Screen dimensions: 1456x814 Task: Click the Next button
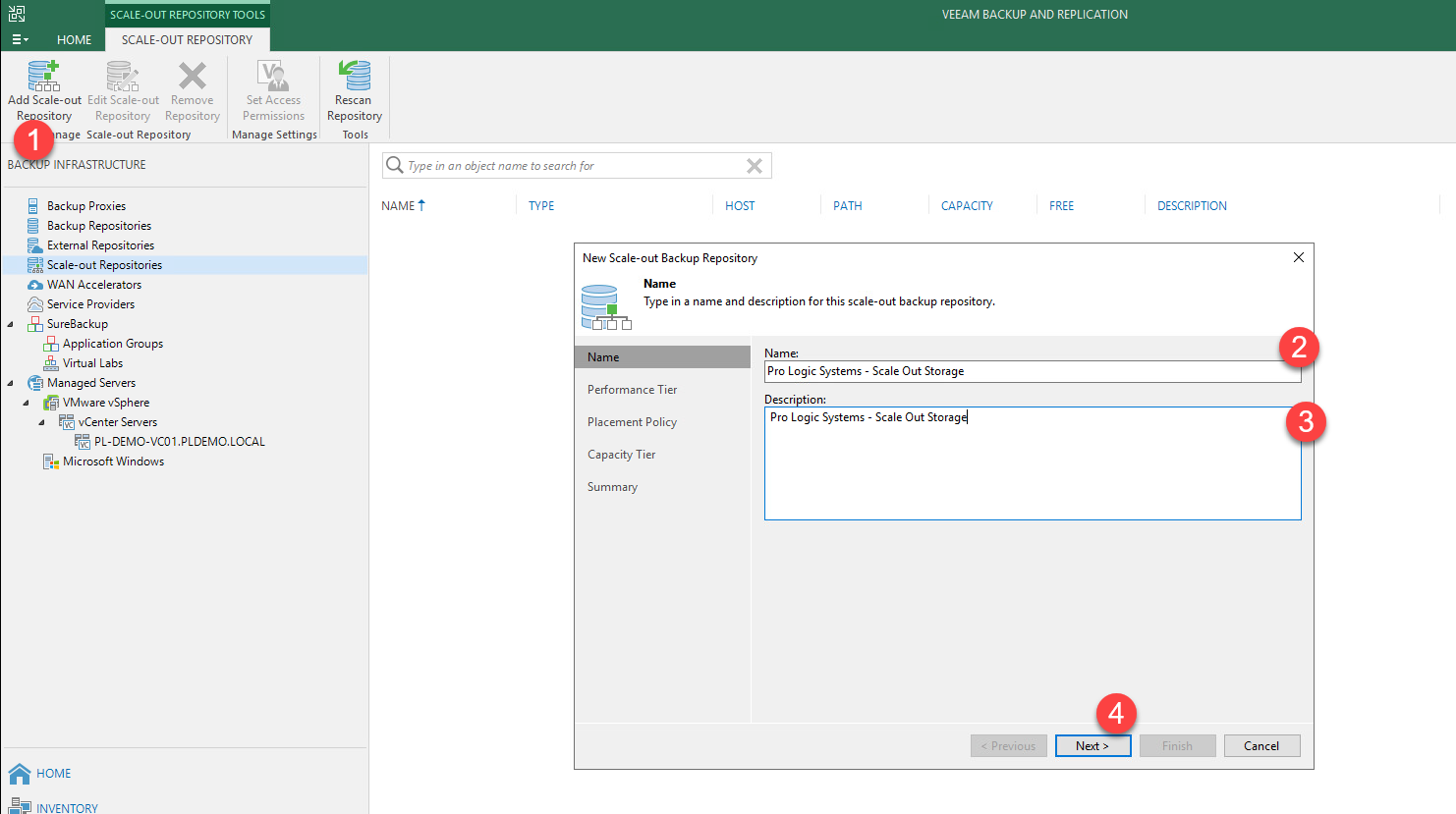[x=1092, y=746]
